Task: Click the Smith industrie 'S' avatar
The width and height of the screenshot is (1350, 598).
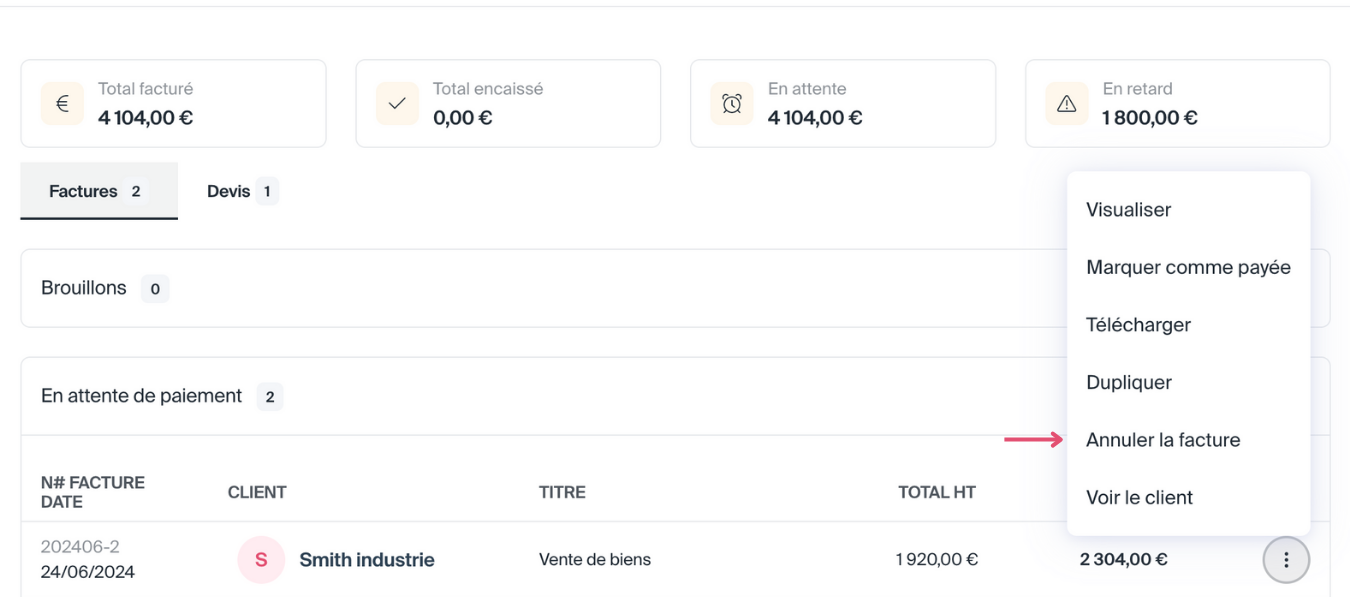Action: pos(261,560)
